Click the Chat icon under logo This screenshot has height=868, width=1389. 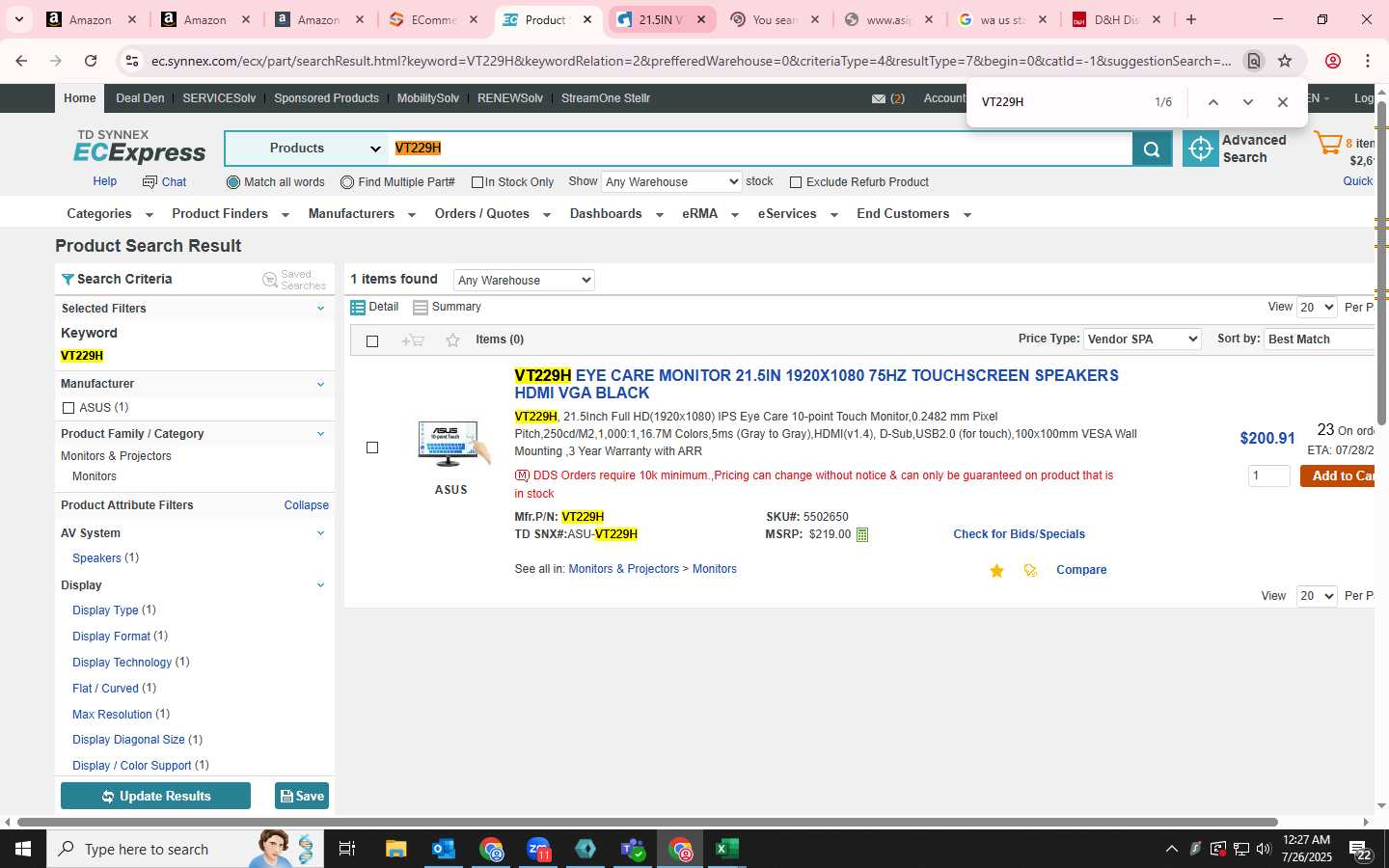coord(150,181)
